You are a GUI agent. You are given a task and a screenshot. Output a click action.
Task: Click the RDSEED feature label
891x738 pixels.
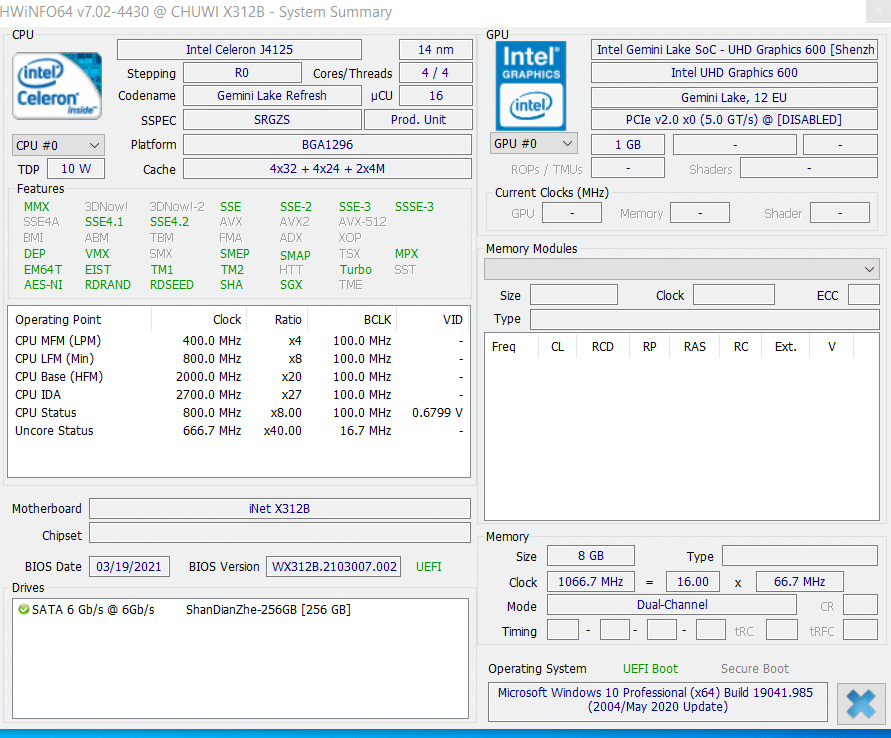tap(172, 285)
